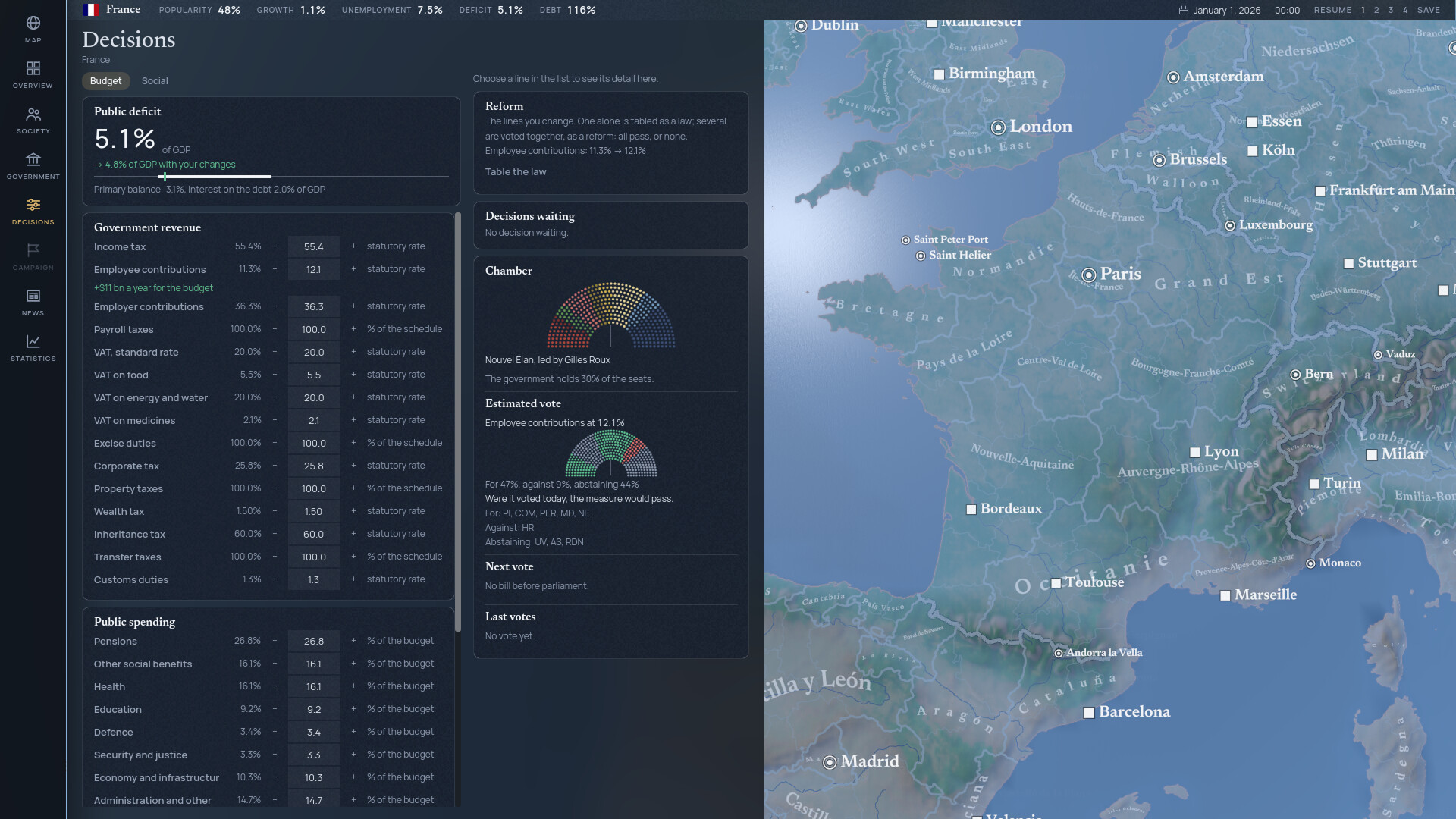
Task: Increase the Income tax rate
Action: (x=353, y=246)
